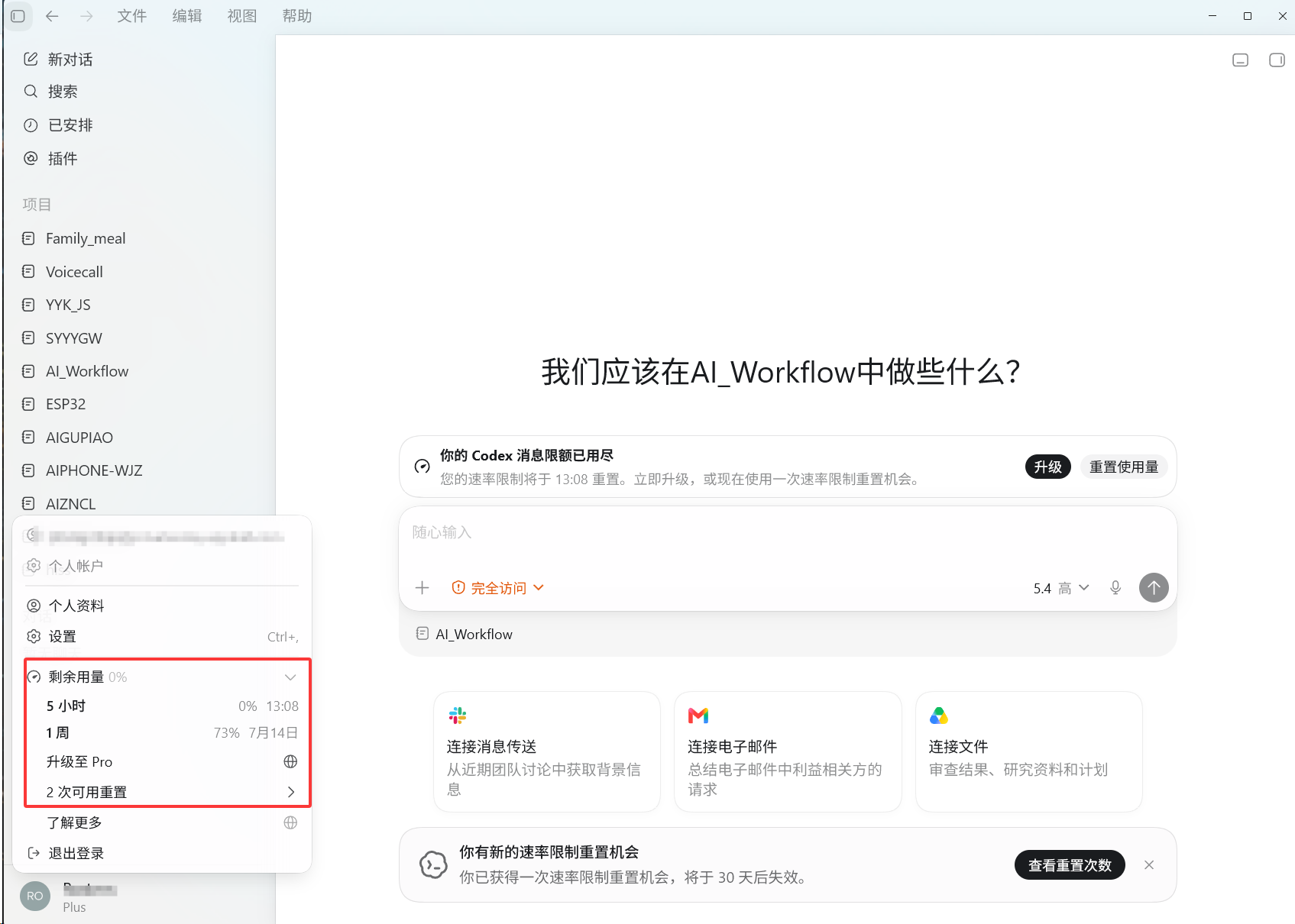The image size is (1295, 924).
Task: Open 个人帐户 in the popup menu
Action: point(162,566)
